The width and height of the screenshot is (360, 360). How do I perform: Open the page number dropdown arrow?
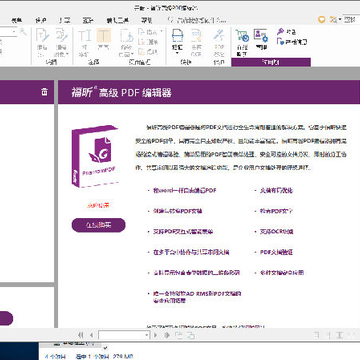point(147,335)
